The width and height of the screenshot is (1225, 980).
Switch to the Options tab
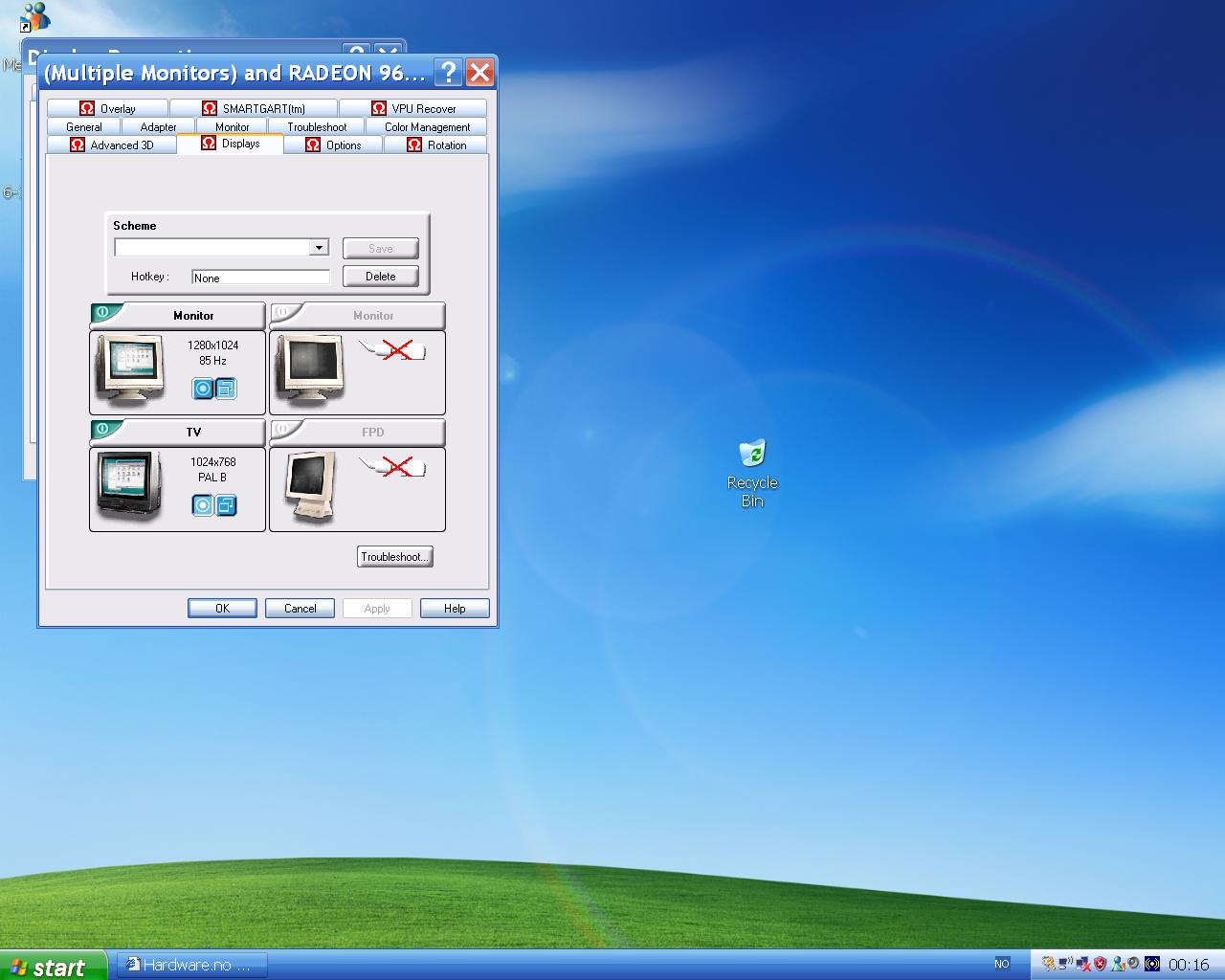[334, 145]
